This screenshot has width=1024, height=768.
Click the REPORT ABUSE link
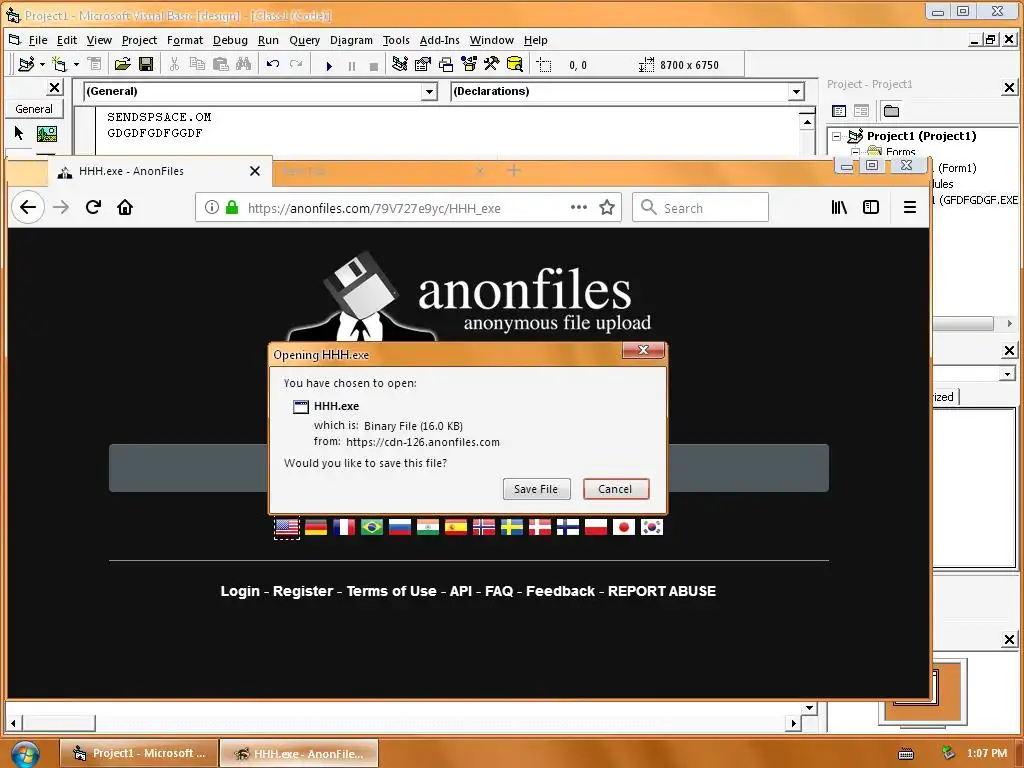[x=662, y=591]
